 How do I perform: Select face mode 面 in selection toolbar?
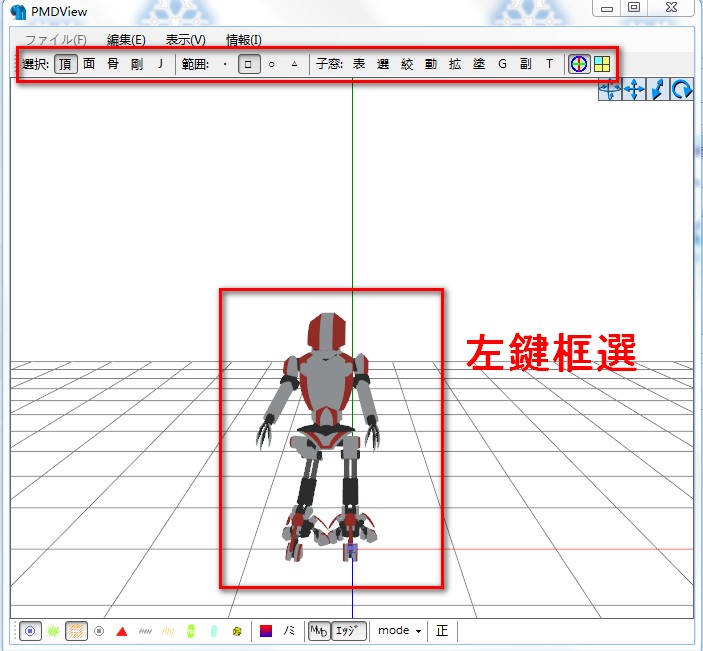click(x=89, y=64)
